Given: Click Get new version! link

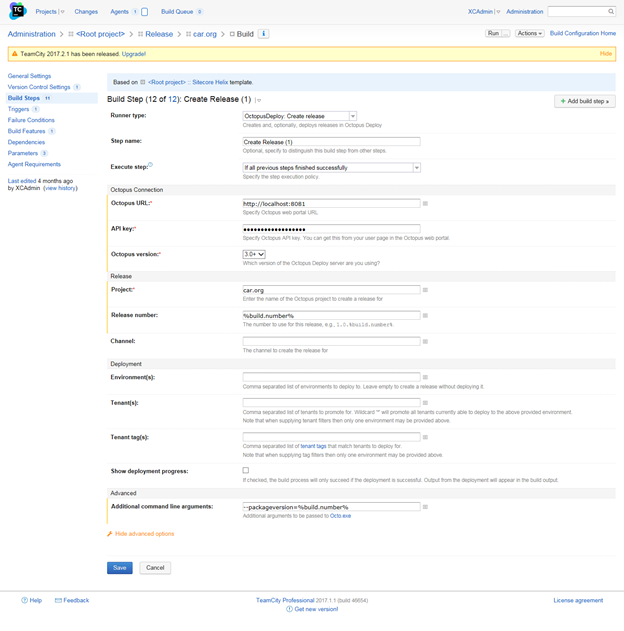Looking at the screenshot, I should [x=316, y=609].
